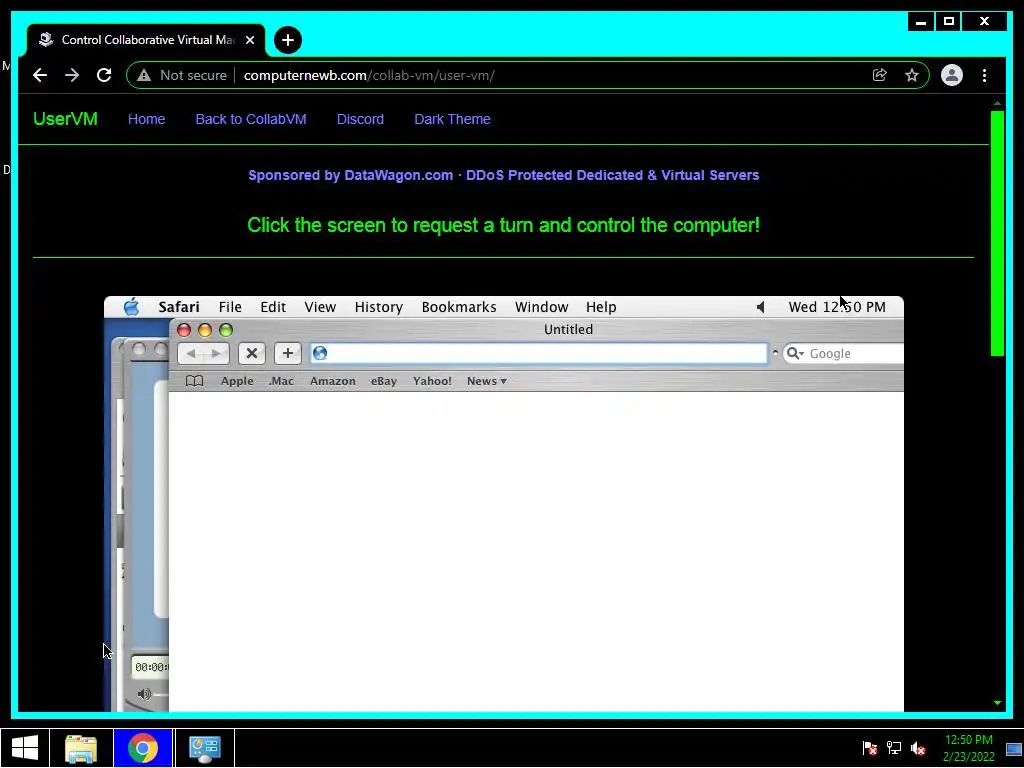Open Safari's Window menu
1024x768 pixels.
[x=541, y=307]
